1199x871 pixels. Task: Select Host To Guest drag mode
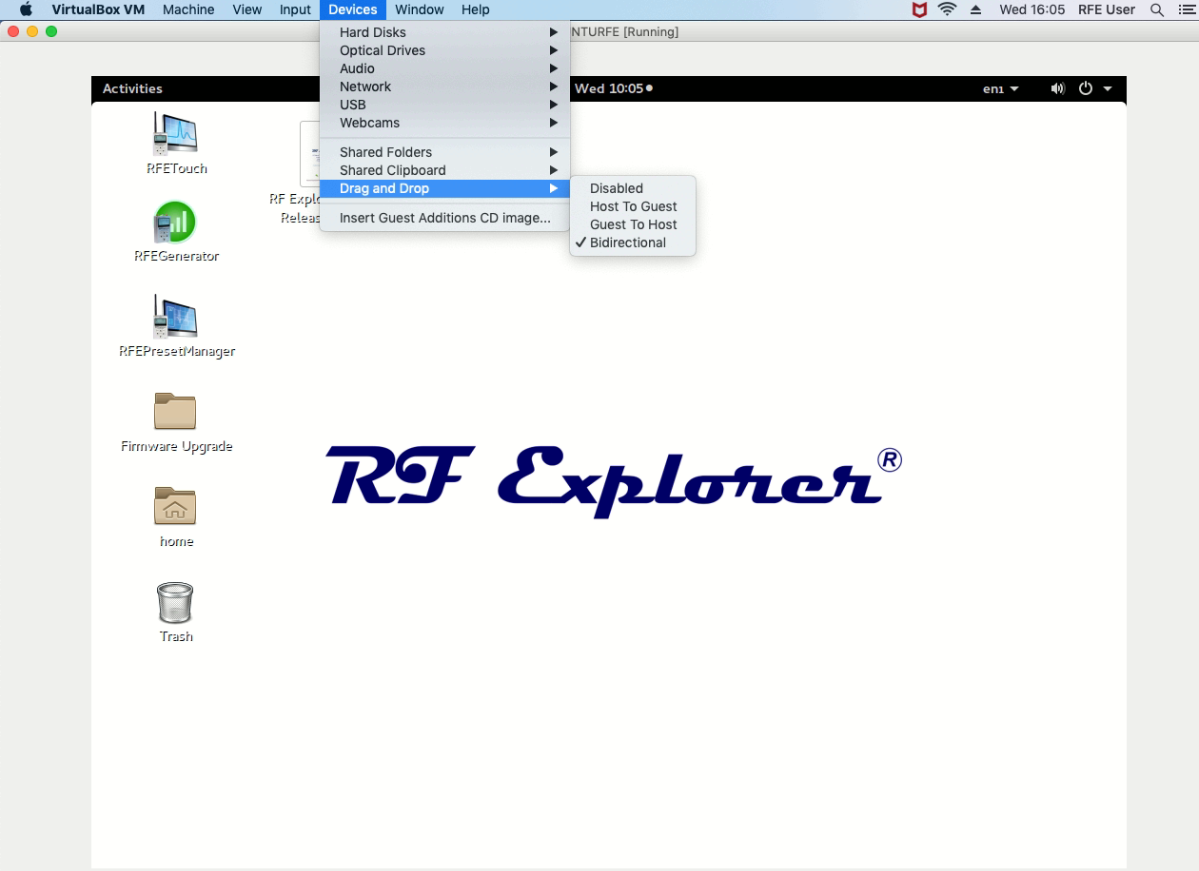pos(633,206)
